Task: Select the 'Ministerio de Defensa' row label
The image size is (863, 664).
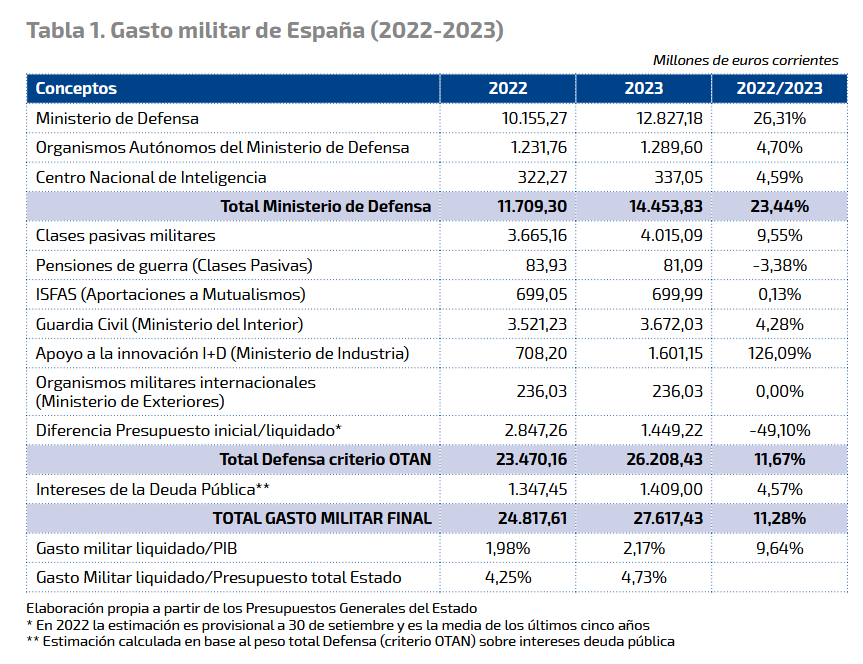Action: [115, 118]
